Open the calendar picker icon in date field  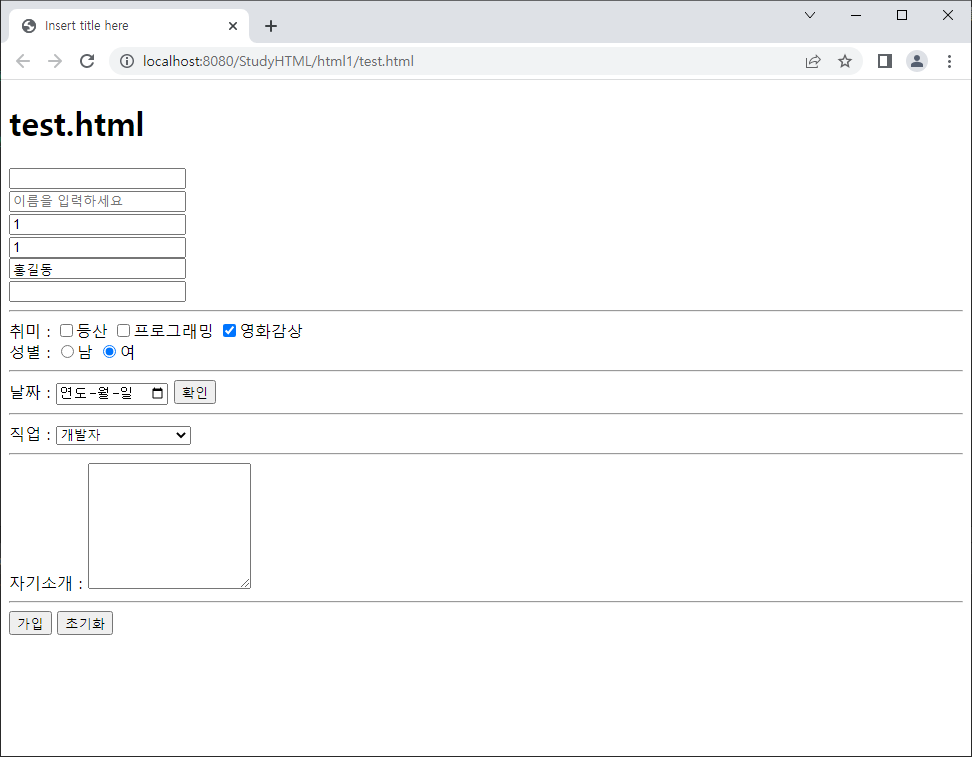(x=157, y=393)
